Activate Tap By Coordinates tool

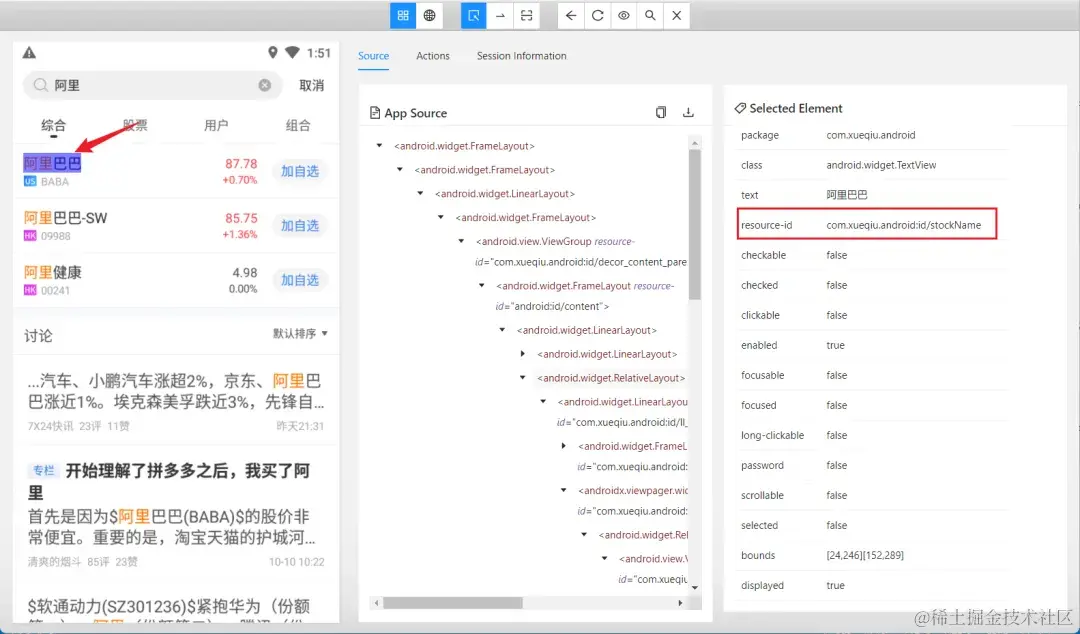tap(526, 15)
